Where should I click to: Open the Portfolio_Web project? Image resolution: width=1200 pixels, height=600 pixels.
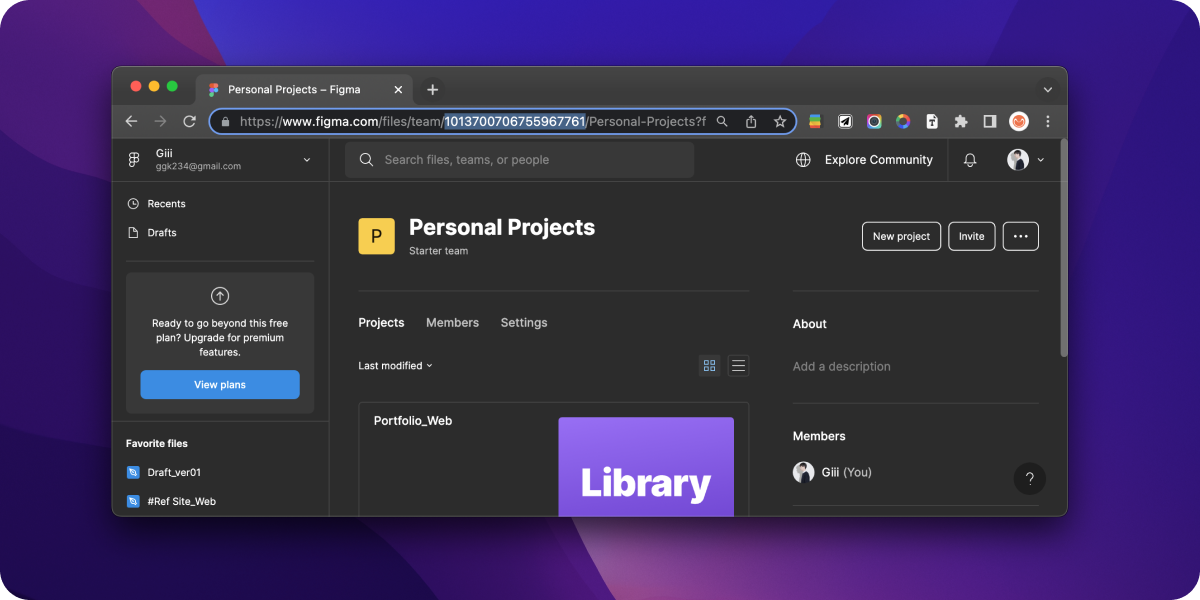[413, 421]
